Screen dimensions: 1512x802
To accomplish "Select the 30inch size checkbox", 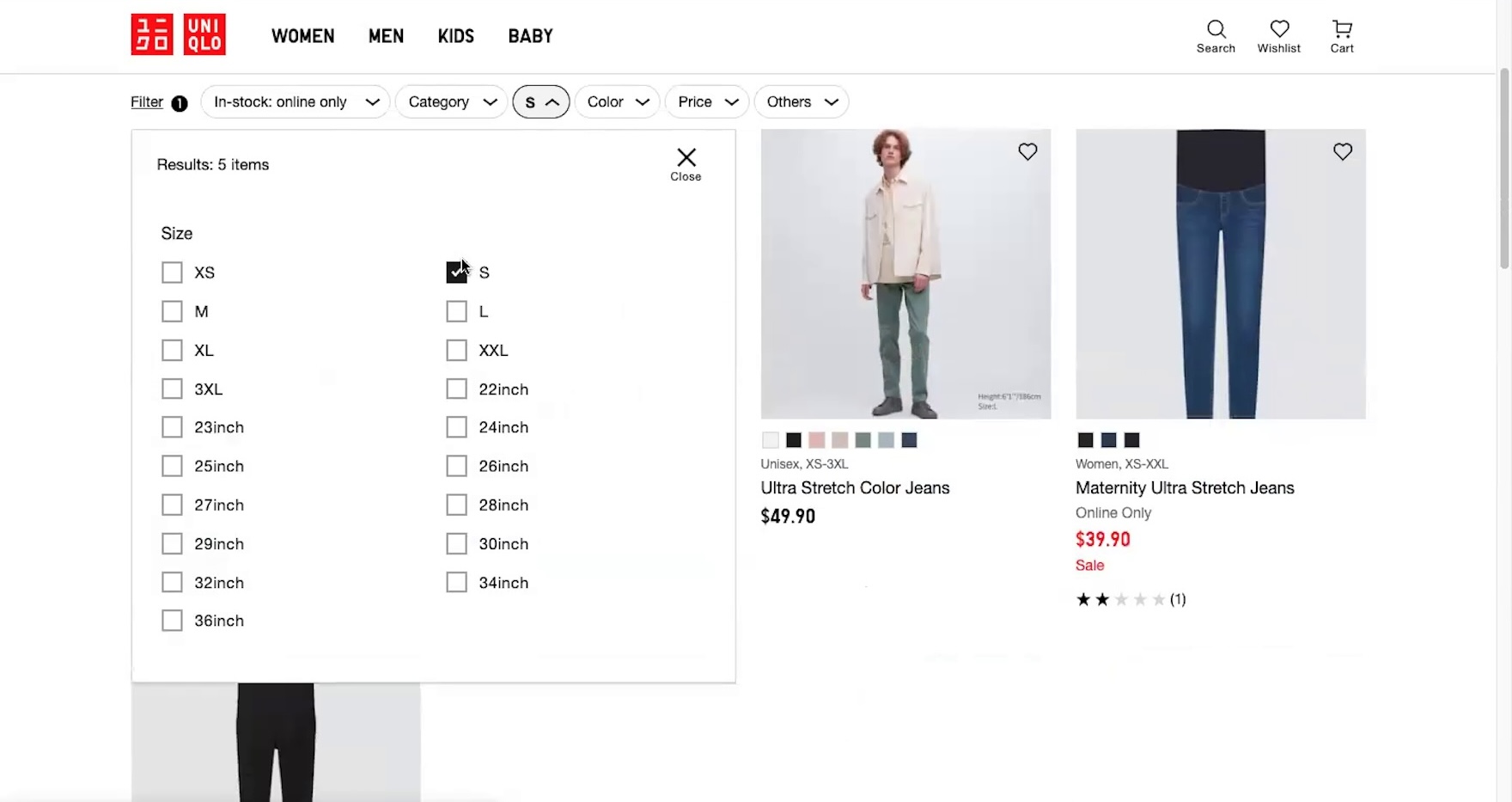I will tap(457, 544).
